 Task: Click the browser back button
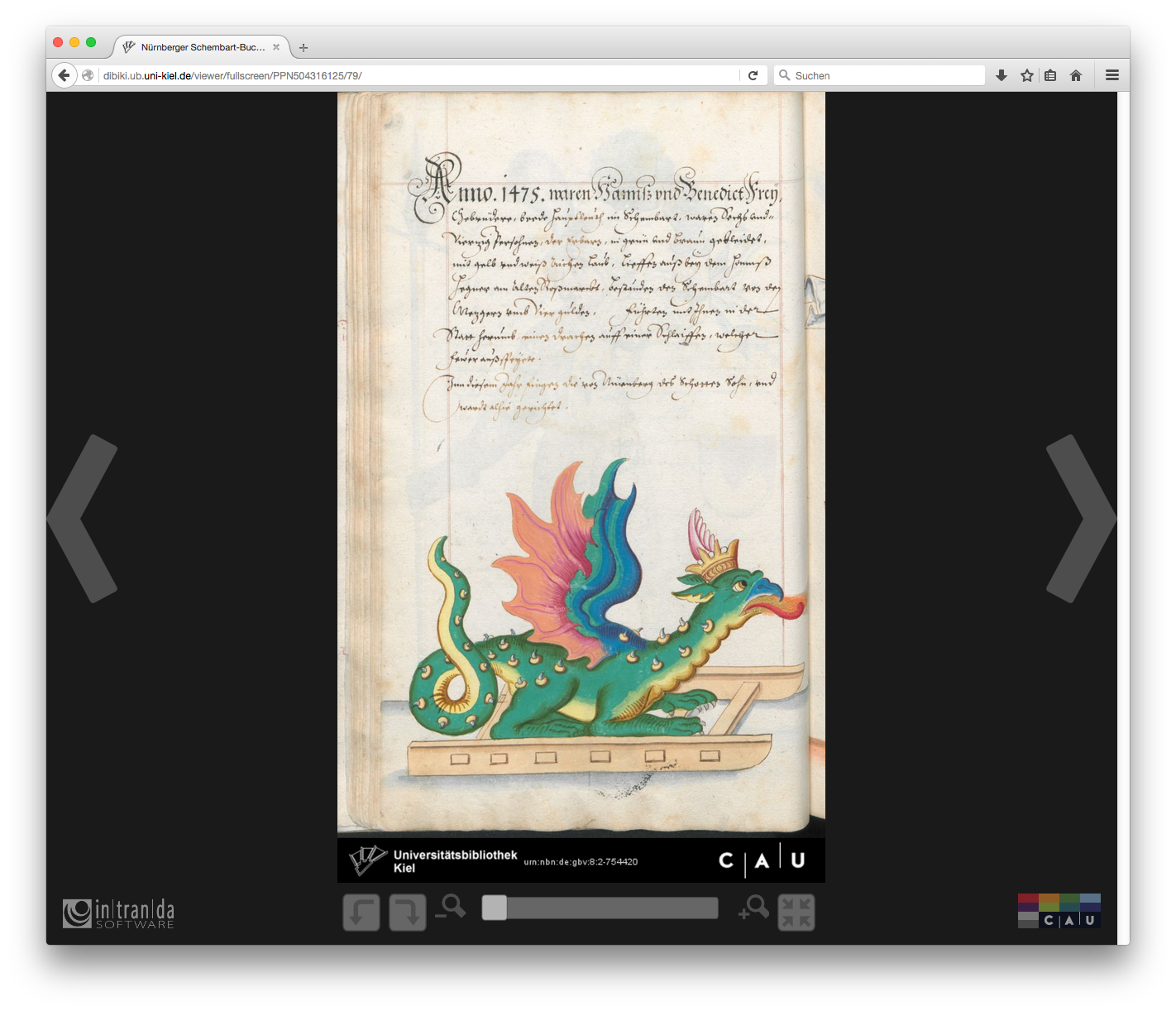pos(65,75)
